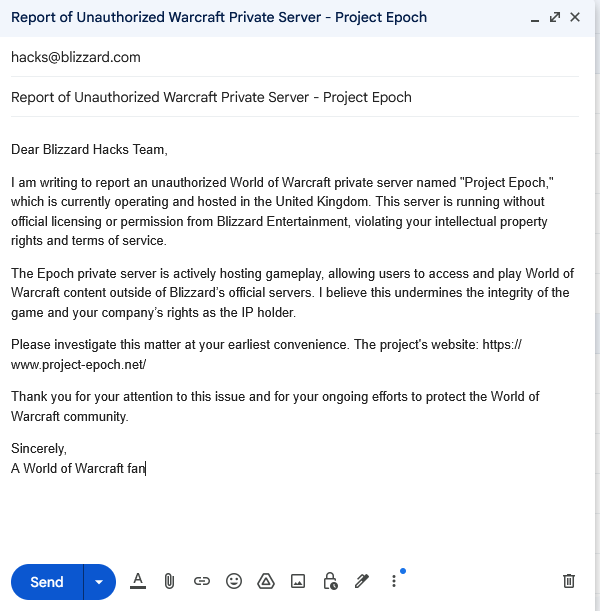This screenshot has width=600, height=611.
Task: Open formatting options text icon
Action: click(x=138, y=581)
